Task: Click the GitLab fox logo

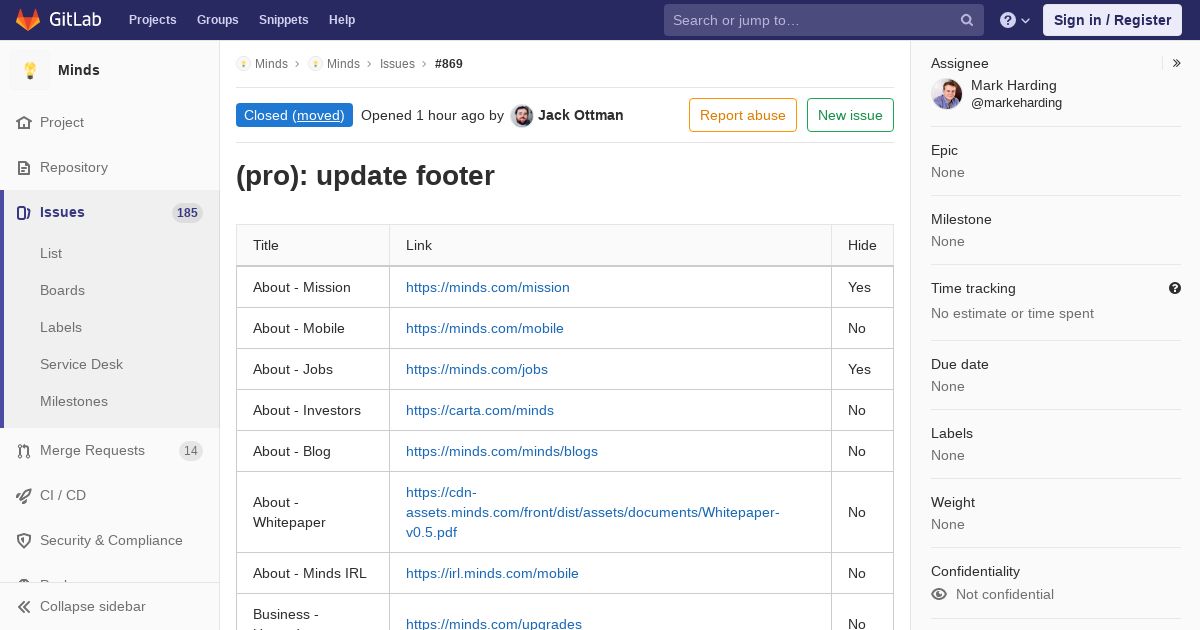Action: tap(28, 19)
